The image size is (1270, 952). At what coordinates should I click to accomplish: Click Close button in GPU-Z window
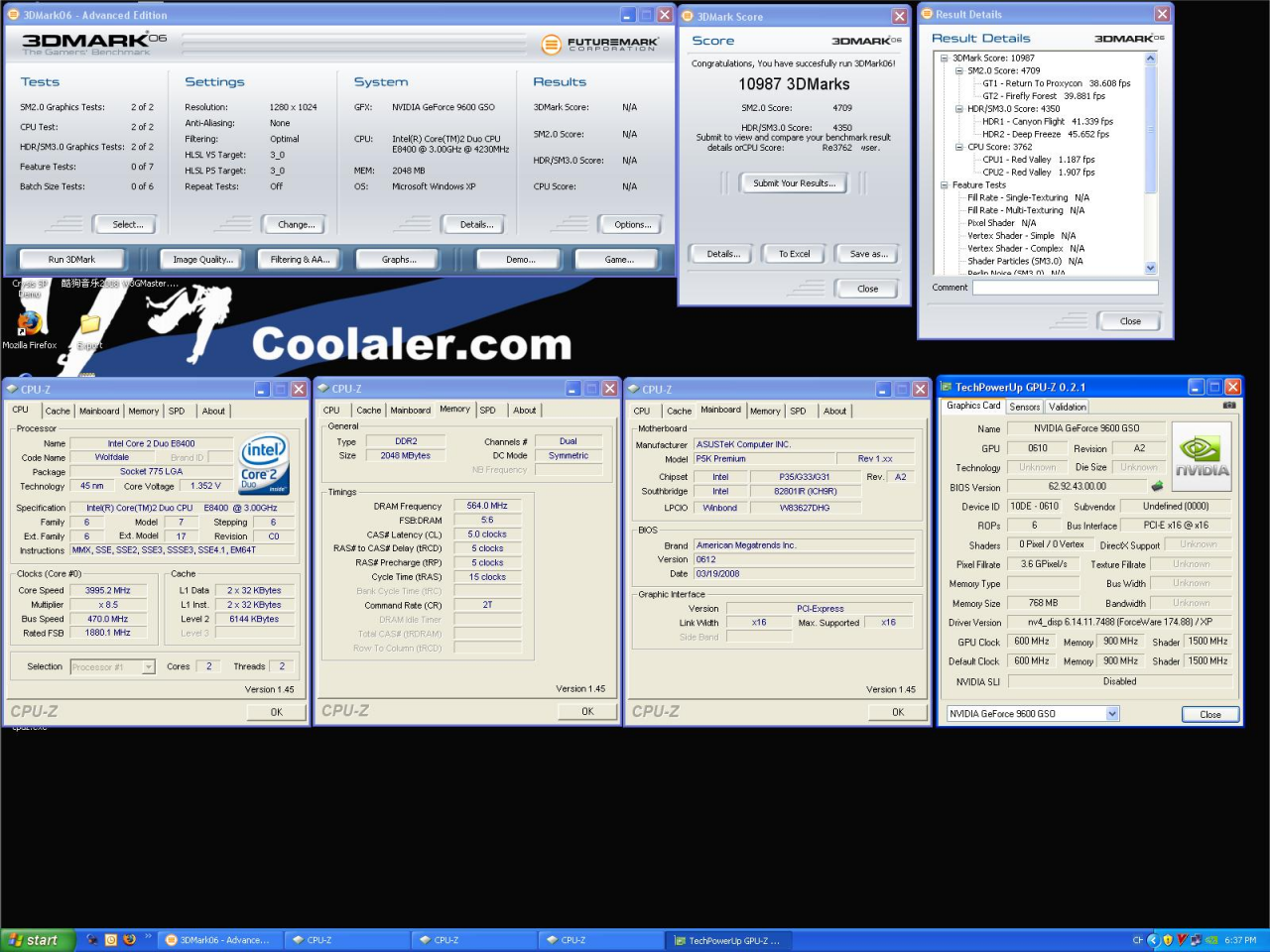(1209, 715)
